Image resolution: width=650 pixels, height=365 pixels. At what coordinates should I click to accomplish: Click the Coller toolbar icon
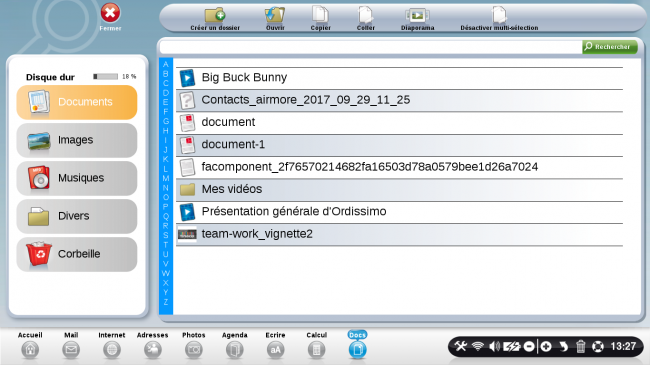365,15
